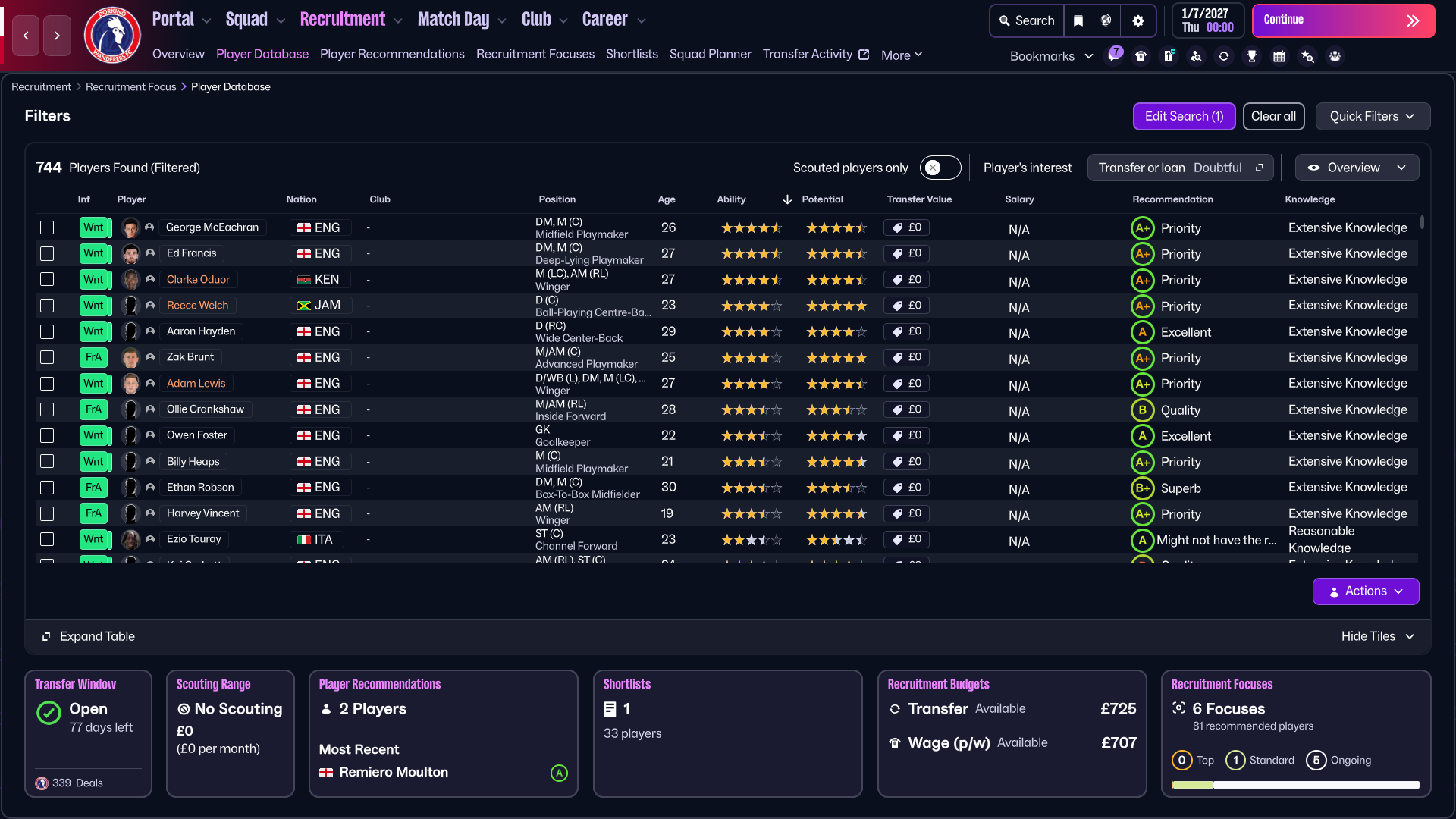This screenshot has width=1456, height=819.
Task: Open the competitions trophy icon
Action: point(1252,56)
